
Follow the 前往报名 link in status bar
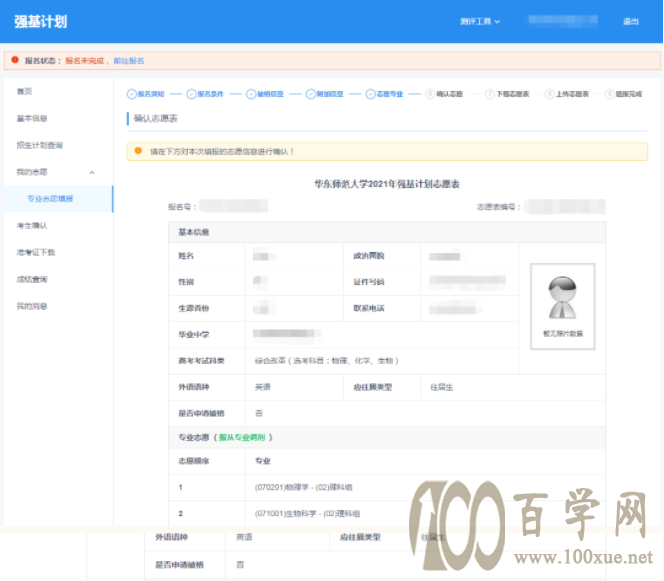click(129, 61)
